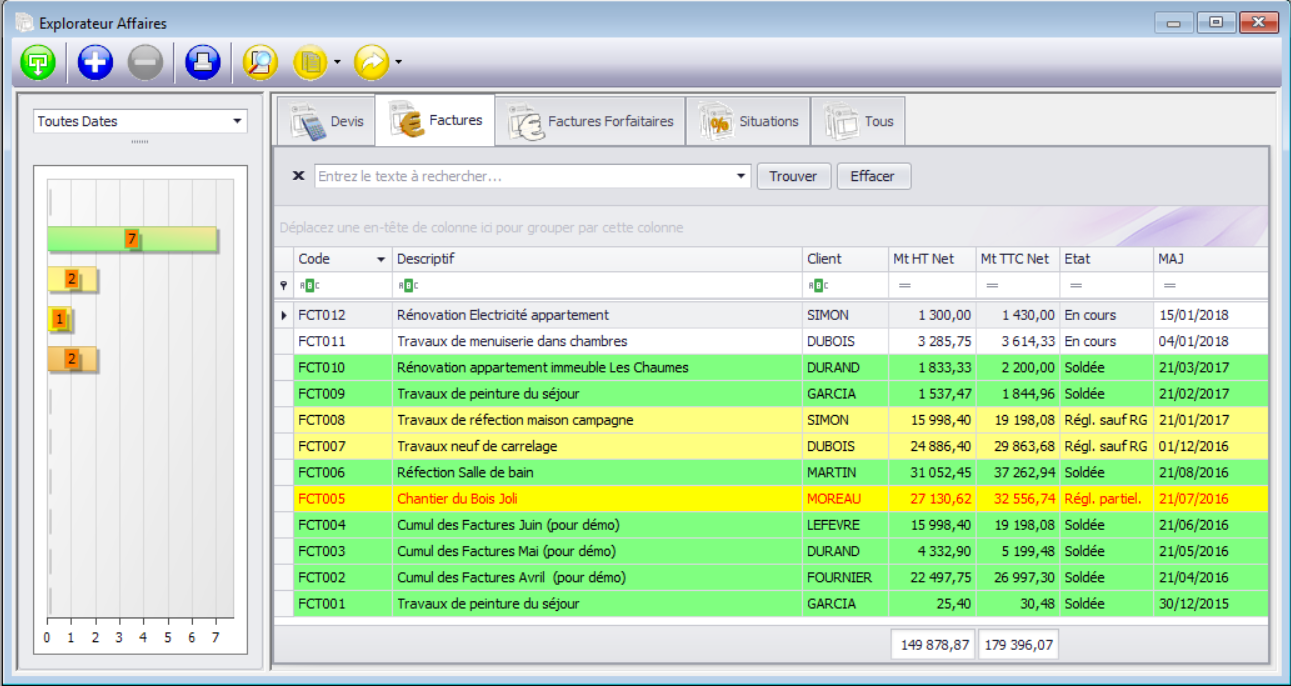This screenshot has height=686, width=1291.
Task: Click the yellow forward arrow icon
Action: click(x=372, y=63)
